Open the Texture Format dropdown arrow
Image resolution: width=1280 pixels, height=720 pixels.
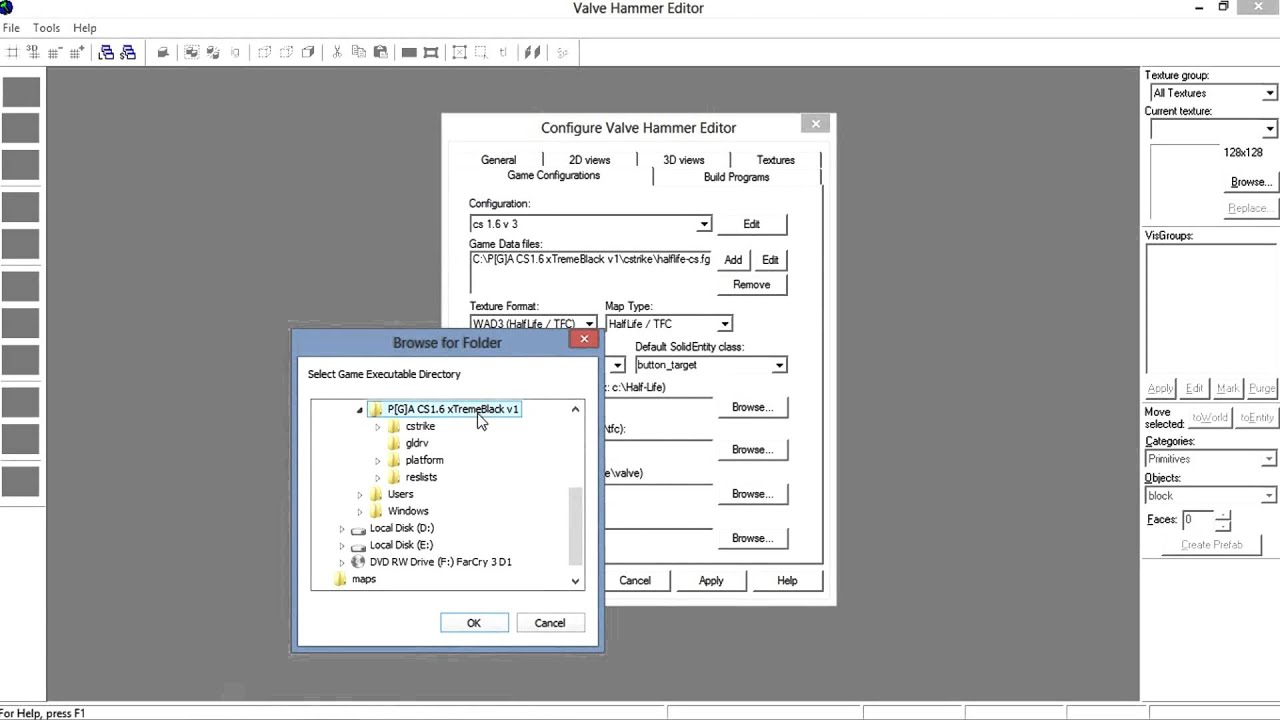590,324
